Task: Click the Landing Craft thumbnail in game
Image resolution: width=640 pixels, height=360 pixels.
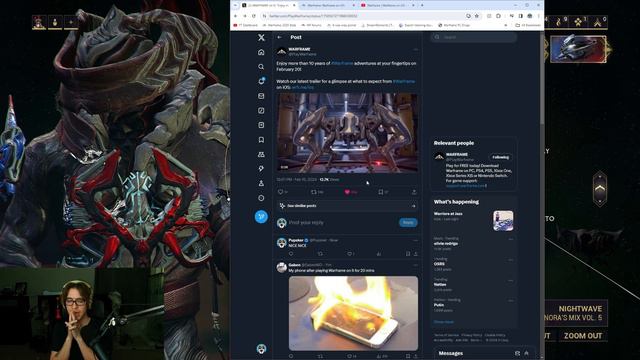Action: coord(578,49)
